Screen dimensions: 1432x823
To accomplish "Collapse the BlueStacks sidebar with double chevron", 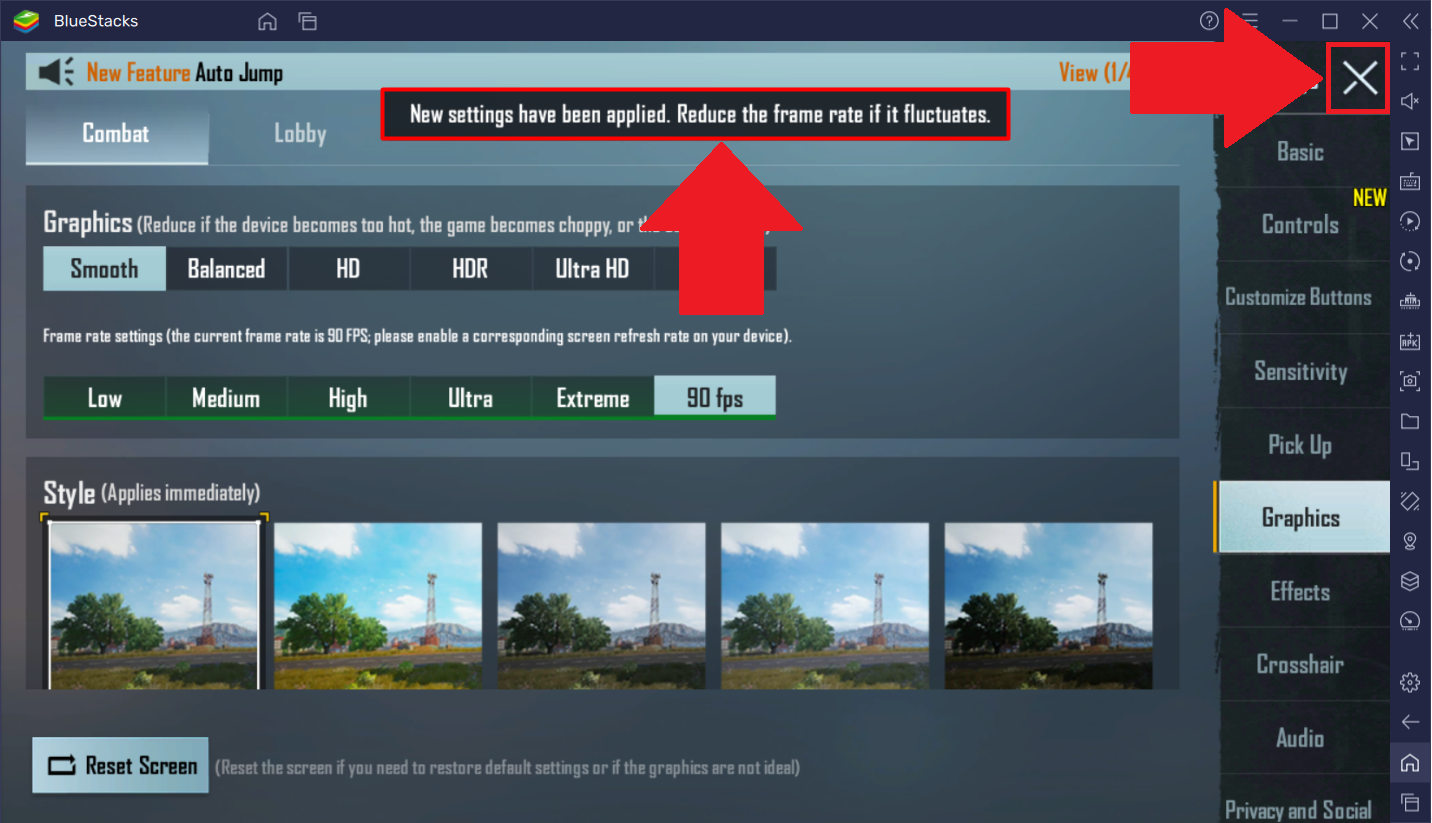I will 1410,21.
